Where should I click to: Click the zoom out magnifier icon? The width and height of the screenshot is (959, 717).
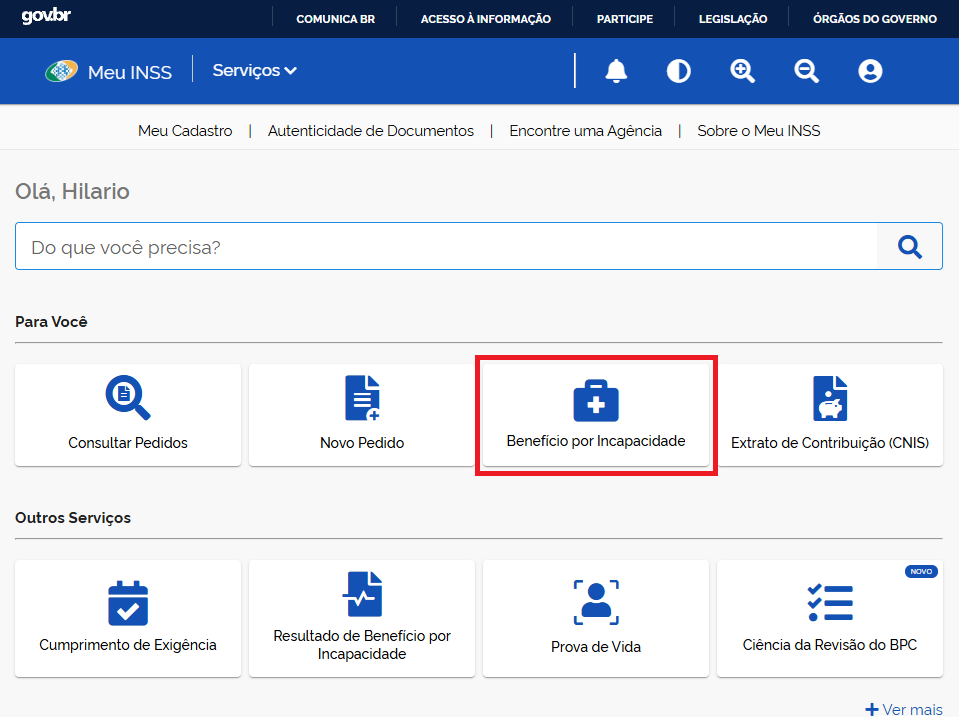[806, 71]
